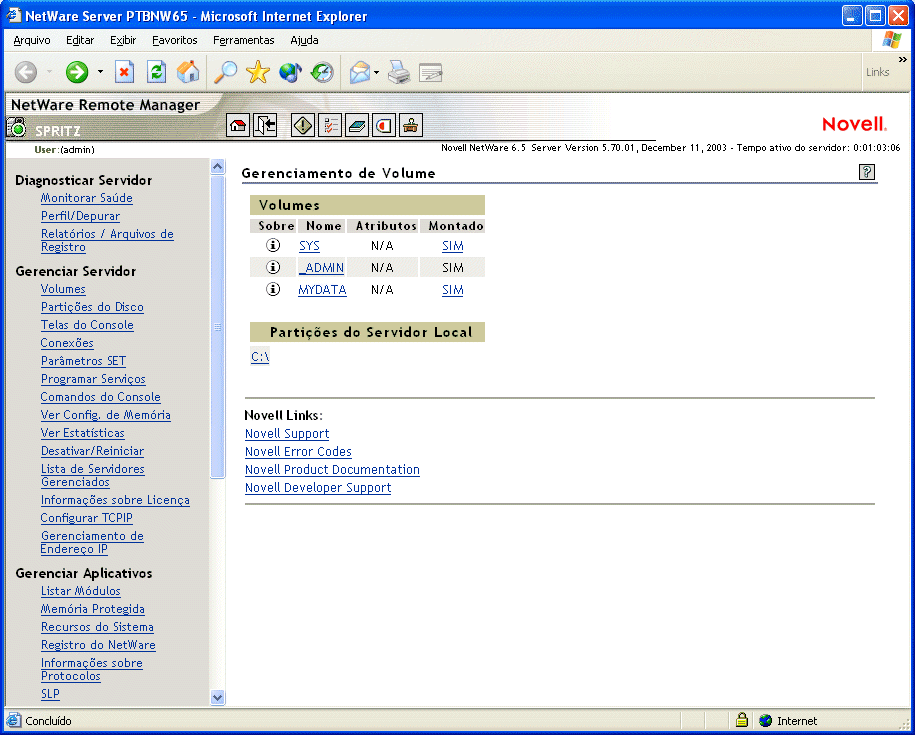Screen dimensions: 915x735
Task: Open the SYS volume link
Action: tap(309, 246)
